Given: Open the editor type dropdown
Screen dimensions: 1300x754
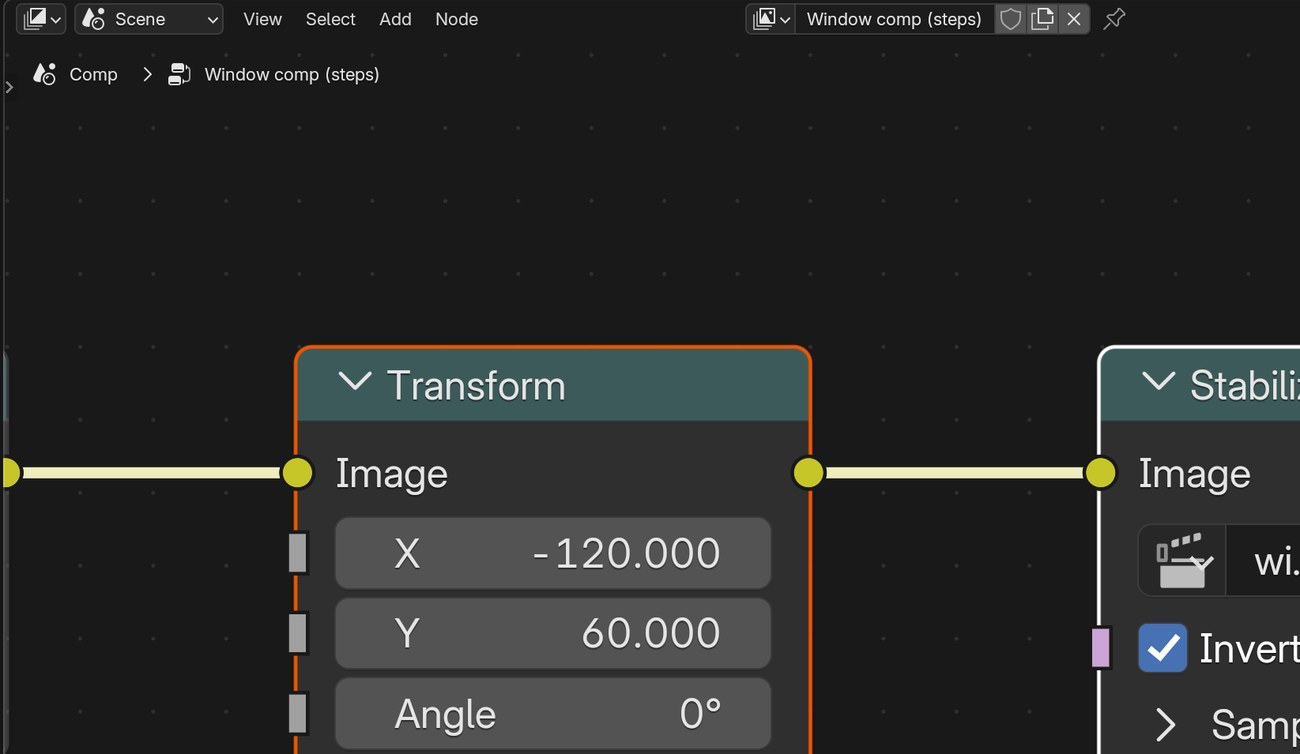Looking at the screenshot, I should tap(41, 19).
